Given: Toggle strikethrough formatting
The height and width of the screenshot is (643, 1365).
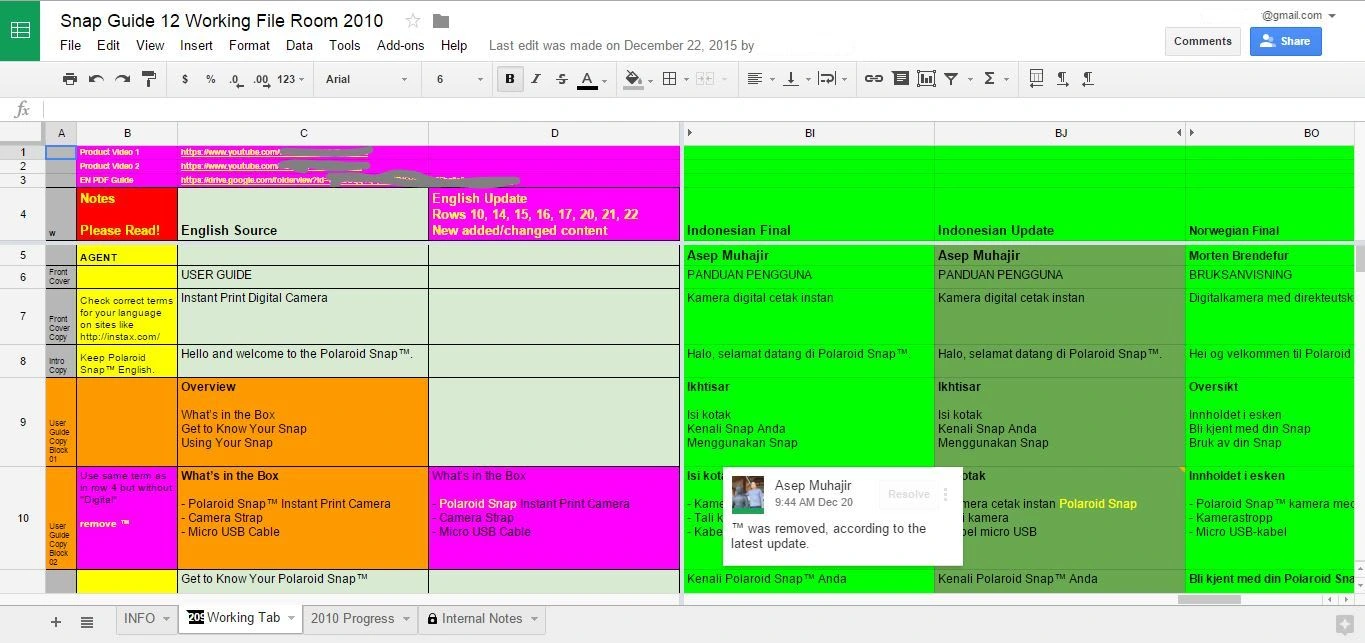Looking at the screenshot, I should [x=562, y=79].
